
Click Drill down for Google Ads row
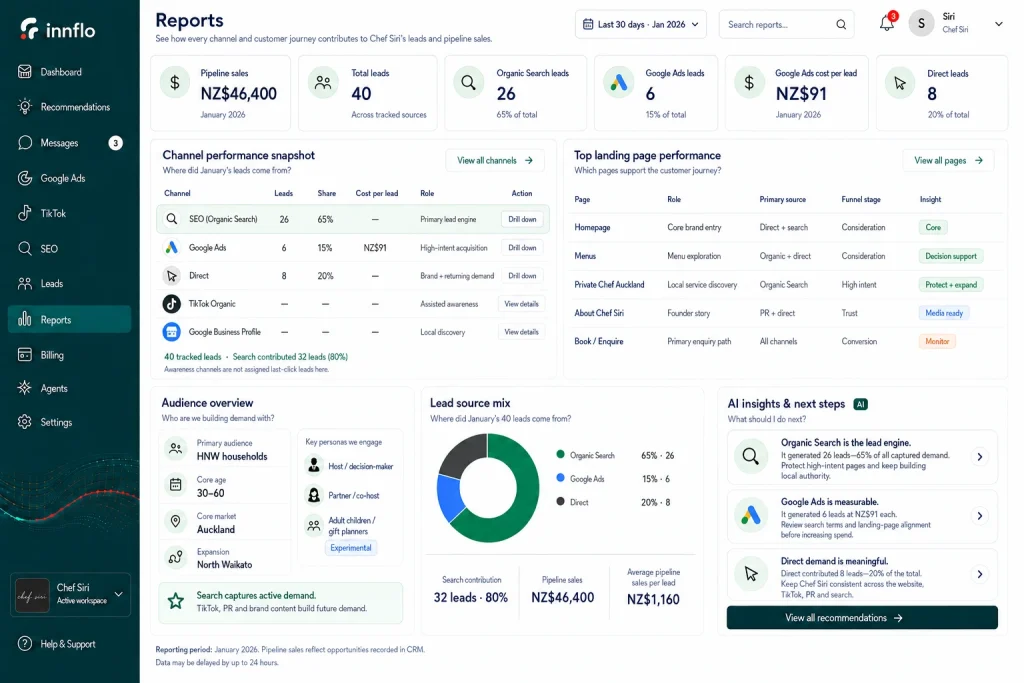522,247
